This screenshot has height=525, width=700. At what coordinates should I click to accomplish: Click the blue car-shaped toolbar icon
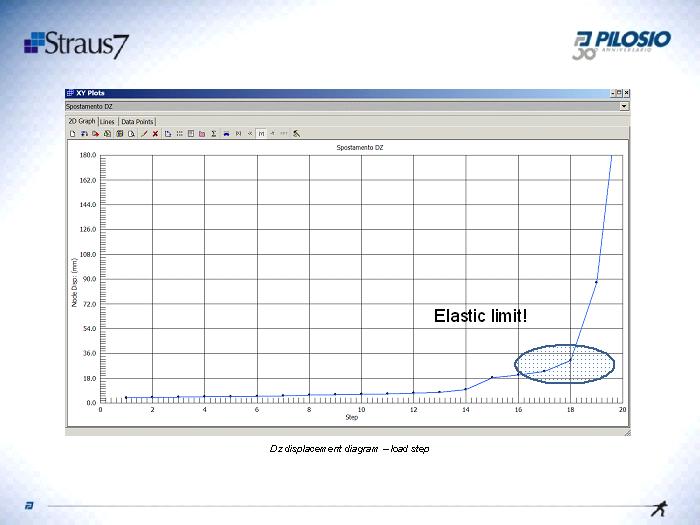point(226,133)
